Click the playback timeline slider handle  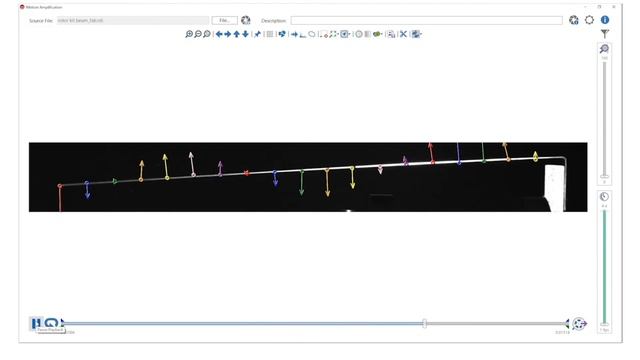[424, 324]
